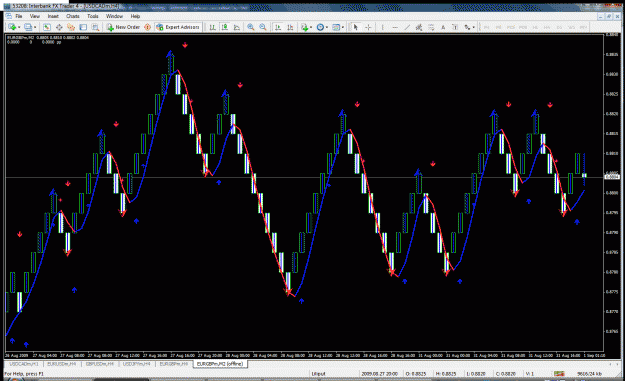The image size is (625, 381).
Task: Select M1 timeframe button
Action: [486, 27]
